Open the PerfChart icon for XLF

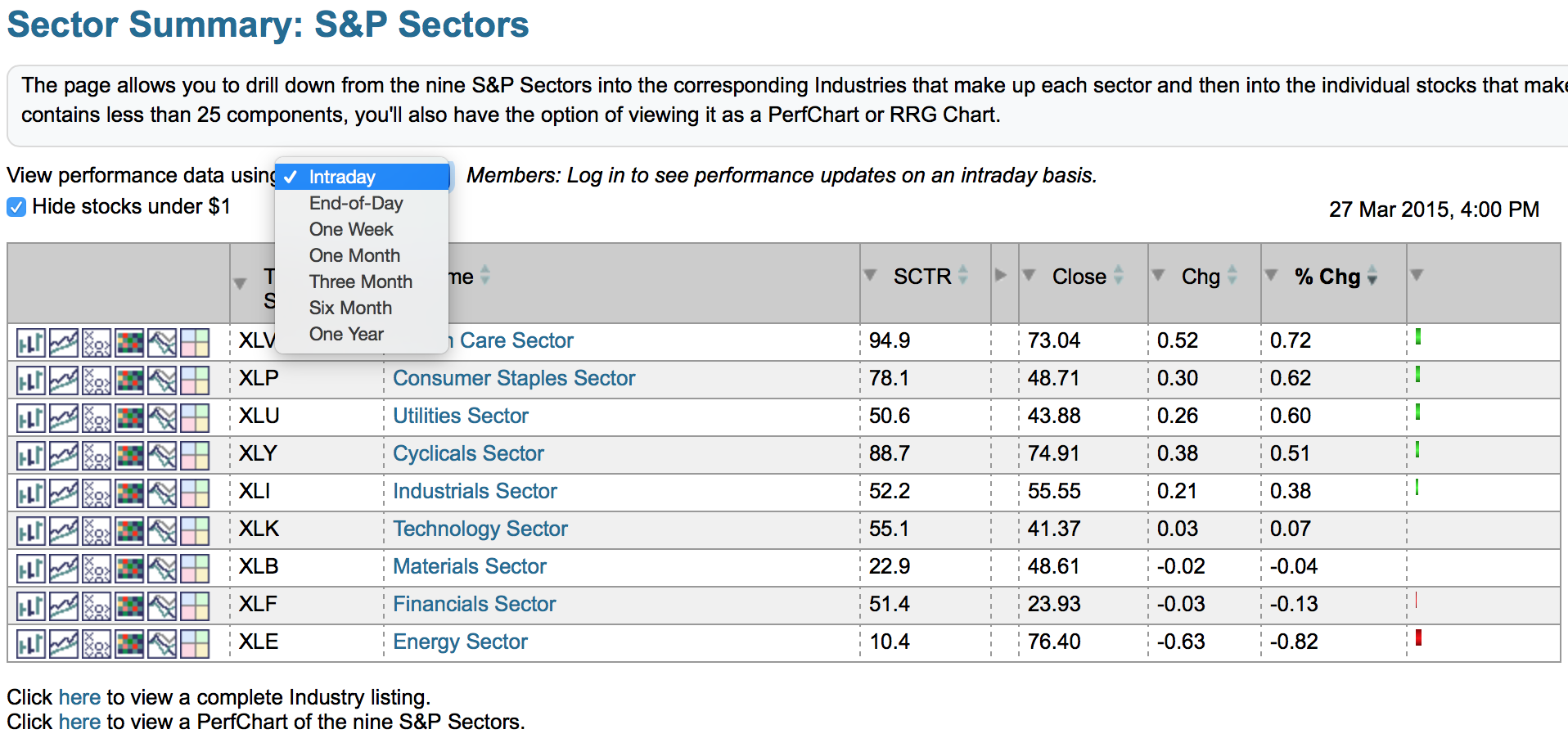(162, 606)
